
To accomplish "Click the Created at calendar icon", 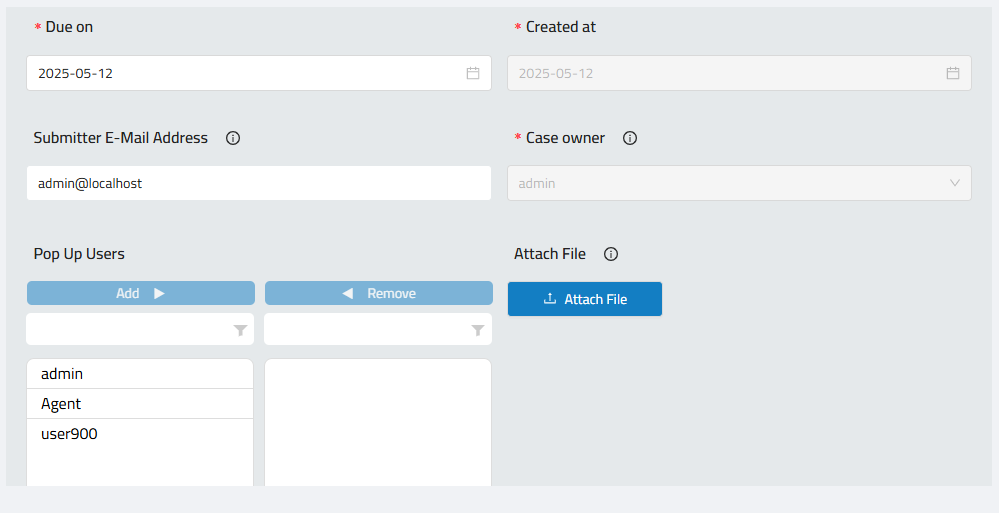I will pyautogui.click(x=952, y=73).
